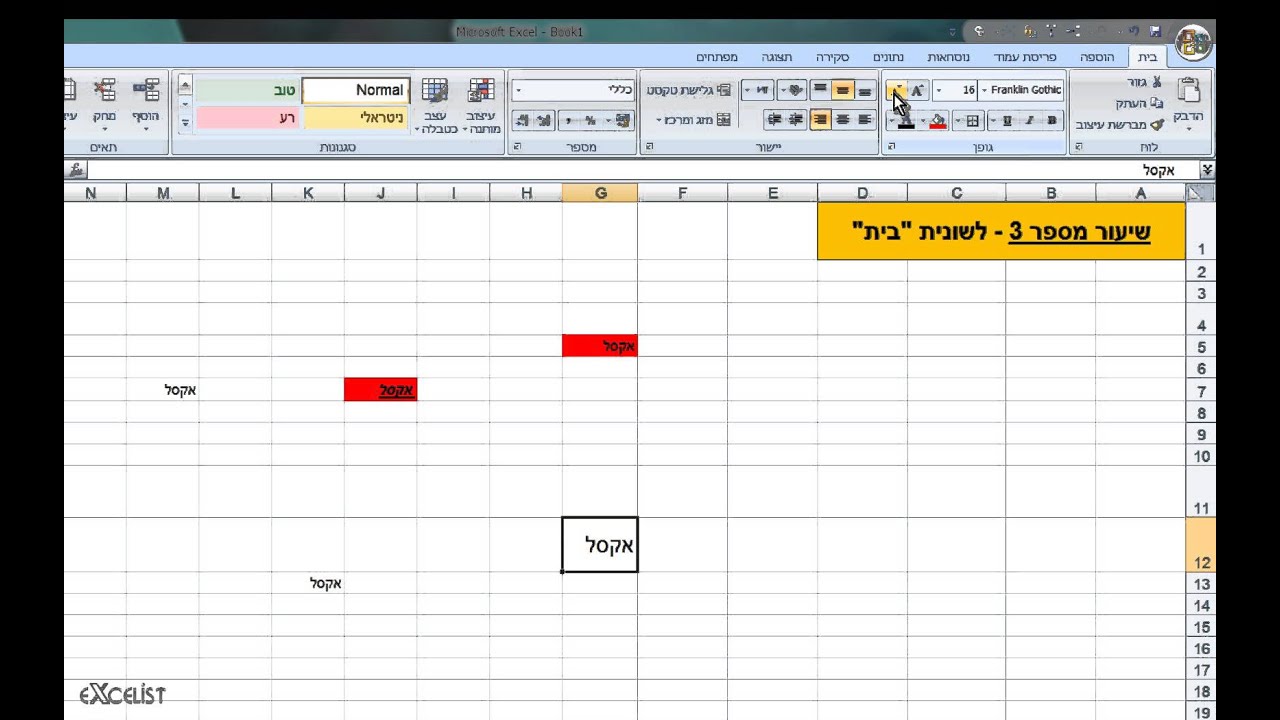Expand the formula bar
Image resolution: width=1280 pixels, height=720 pixels.
coord(1207,170)
